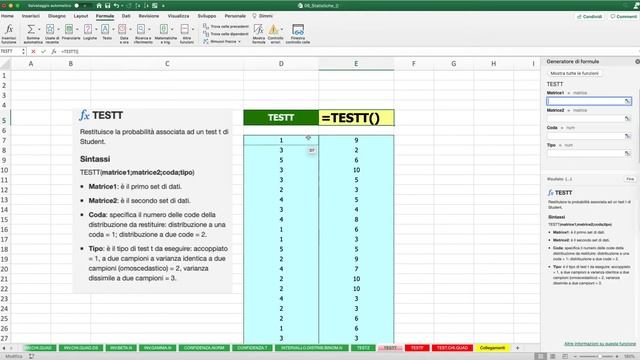
Task: Open the Disegno ribbon tab
Action: (x=57, y=16)
